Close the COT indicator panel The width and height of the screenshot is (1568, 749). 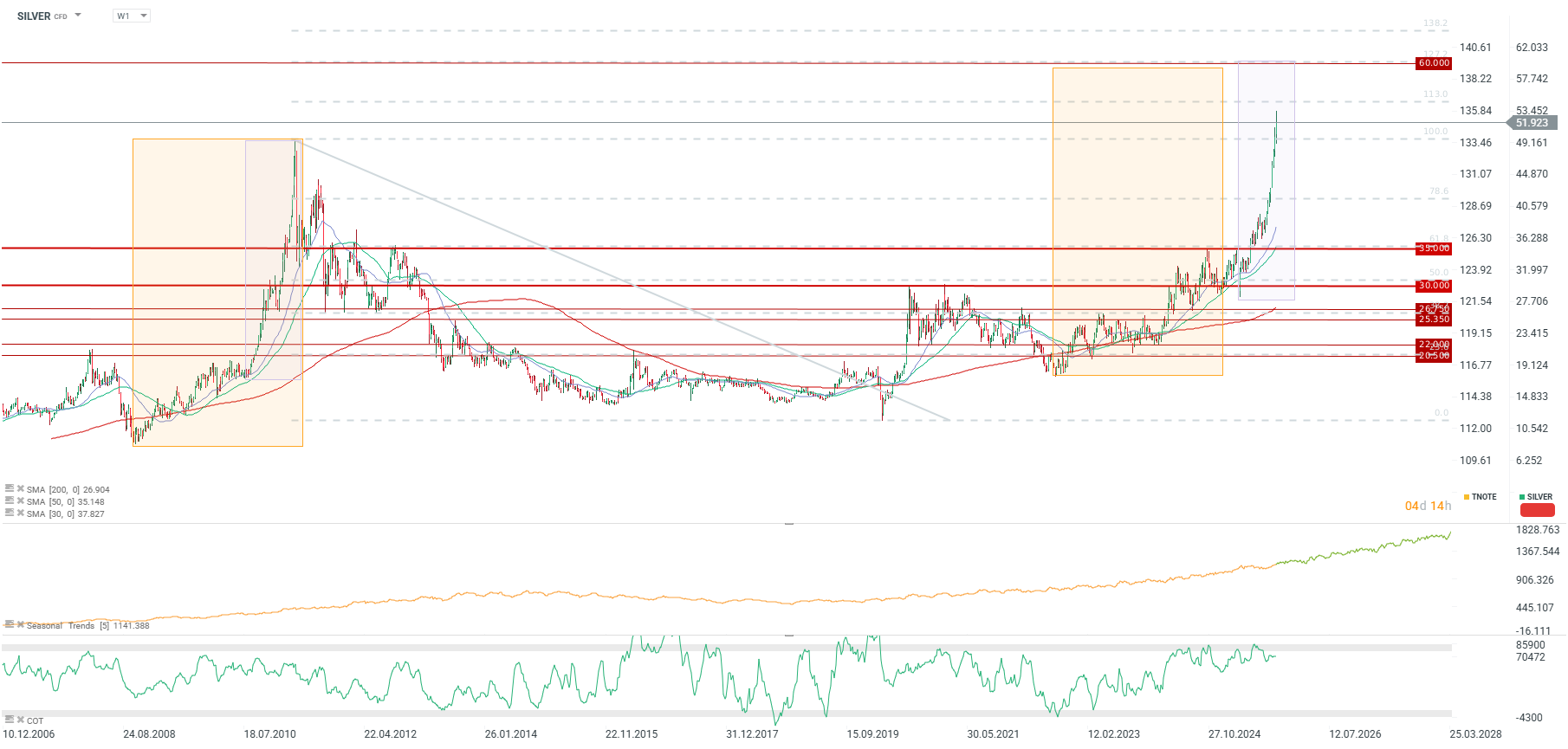coord(20,720)
